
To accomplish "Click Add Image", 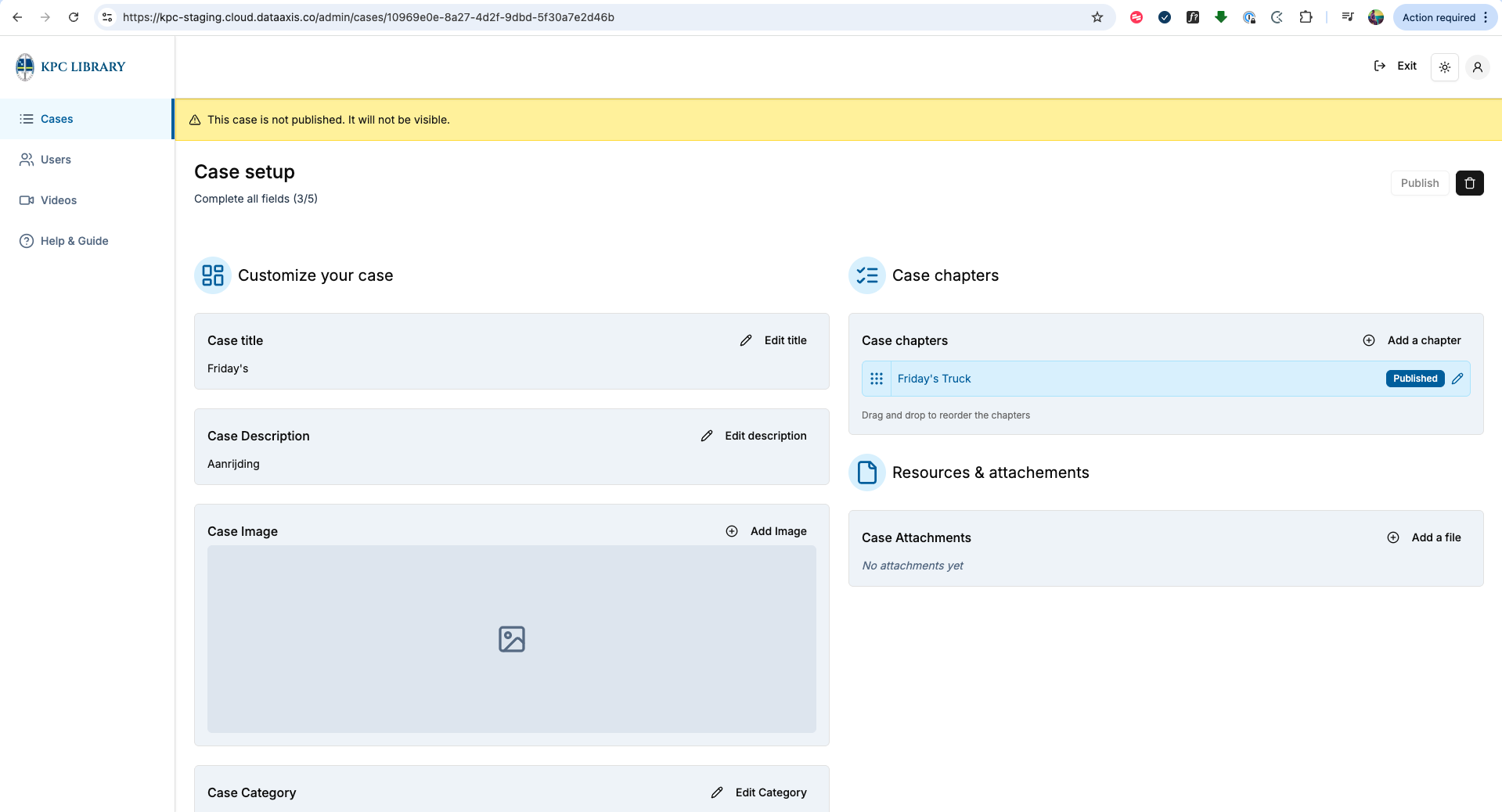I will pyautogui.click(x=766, y=531).
